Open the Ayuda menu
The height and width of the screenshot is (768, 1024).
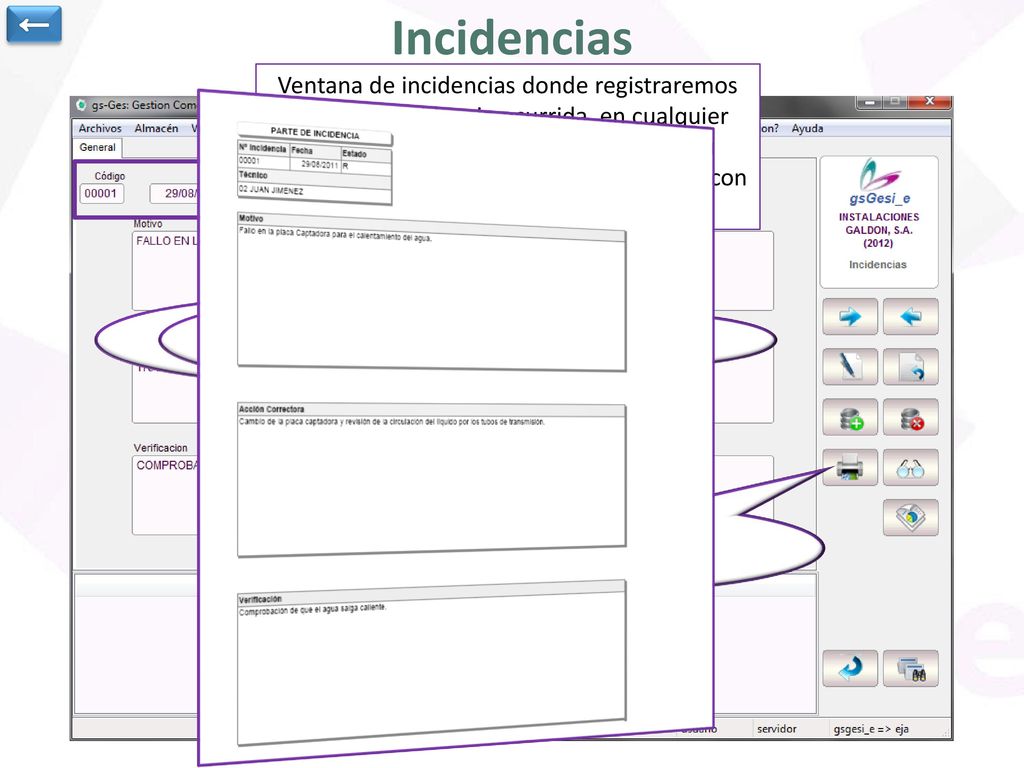click(807, 129)
